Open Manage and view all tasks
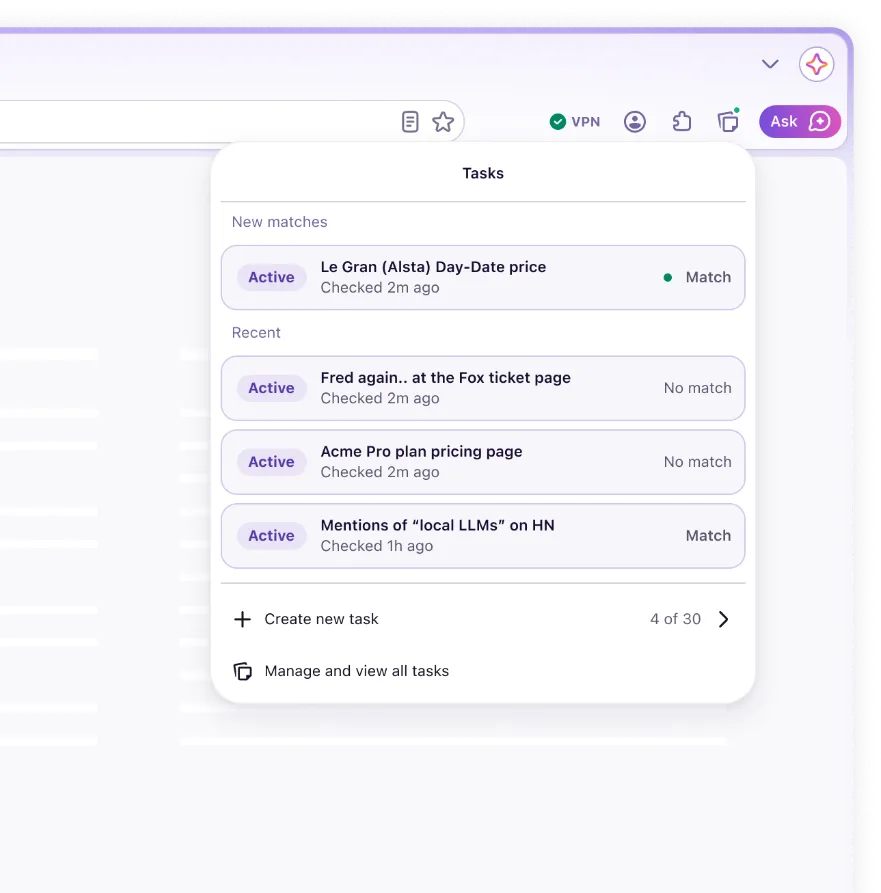The height and width of the screenshot is (893, 881). [357, 671]
